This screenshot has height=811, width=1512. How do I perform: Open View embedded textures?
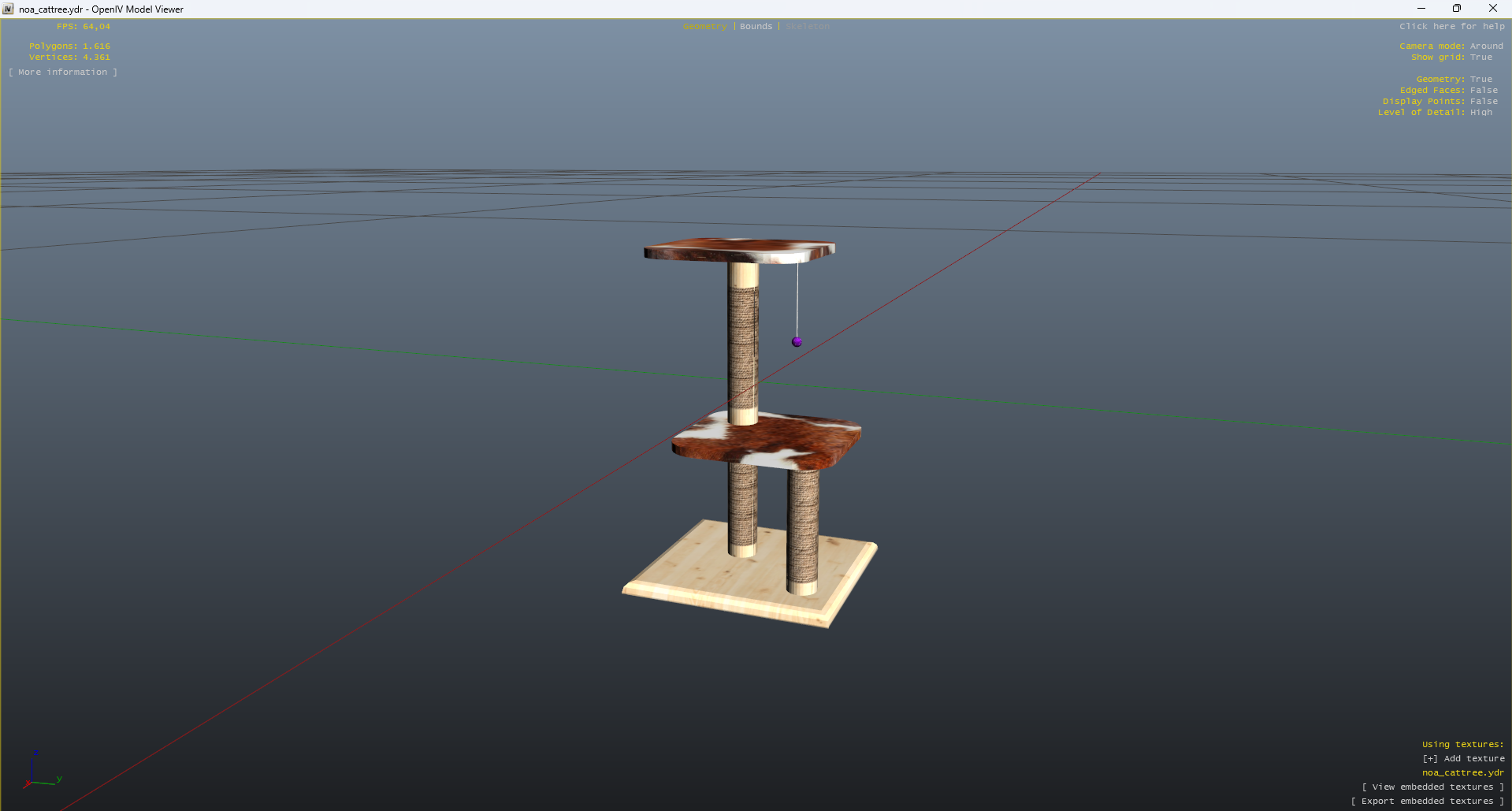(1433, 787)
